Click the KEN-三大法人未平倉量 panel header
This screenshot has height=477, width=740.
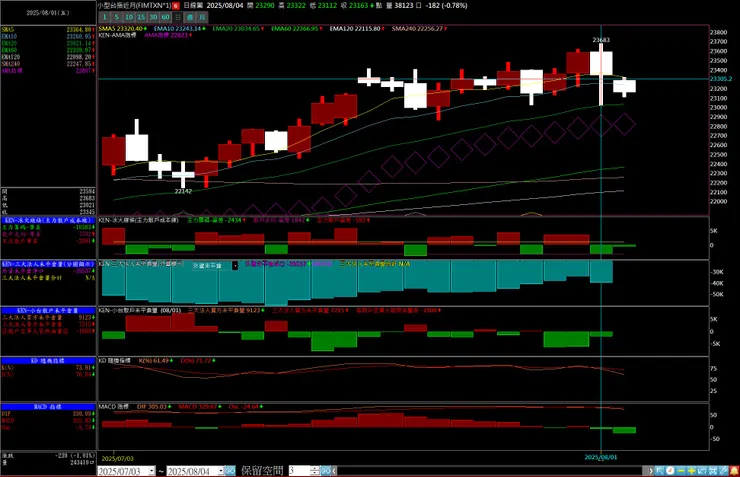[48, 264]
